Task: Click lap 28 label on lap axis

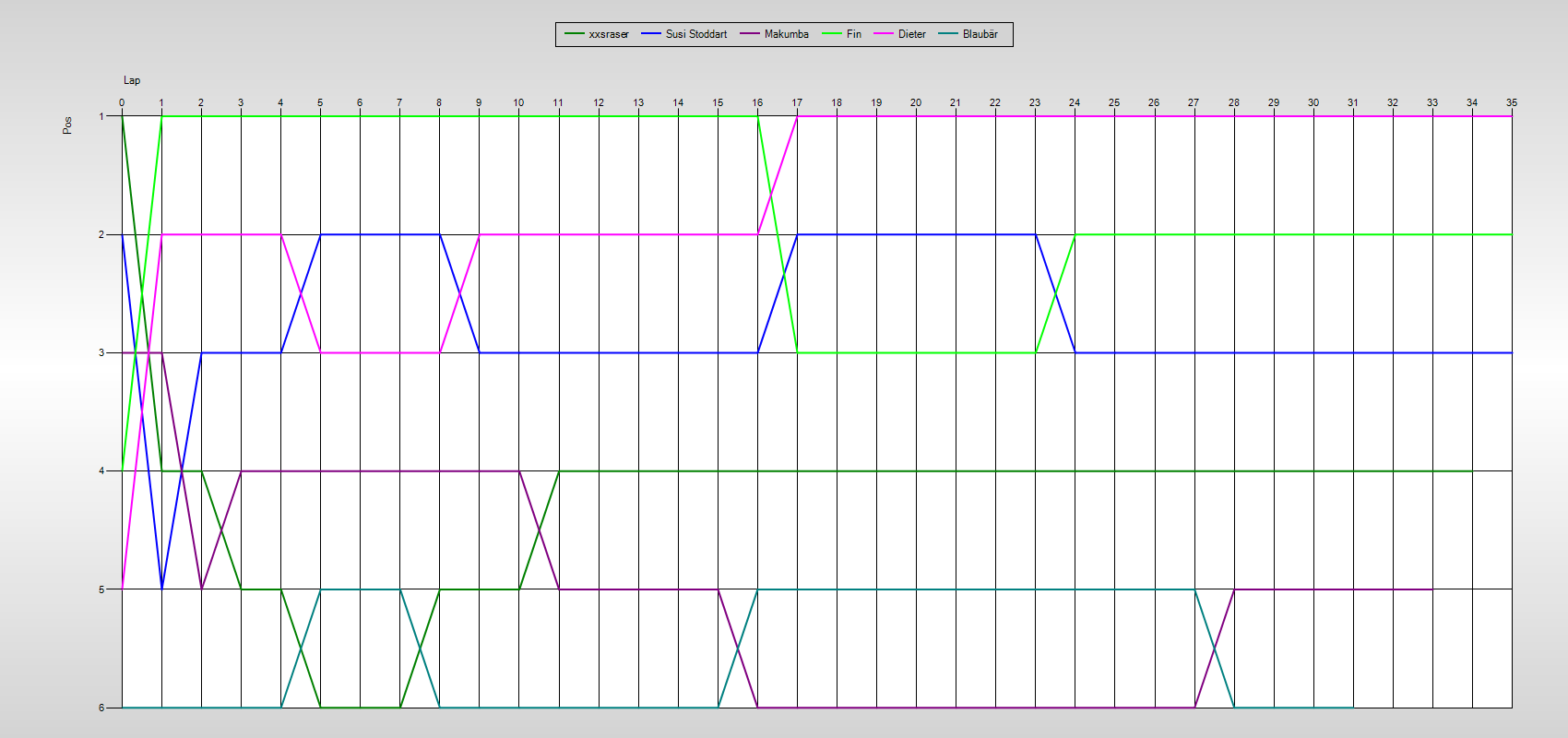Action: tap(1234, 102)
